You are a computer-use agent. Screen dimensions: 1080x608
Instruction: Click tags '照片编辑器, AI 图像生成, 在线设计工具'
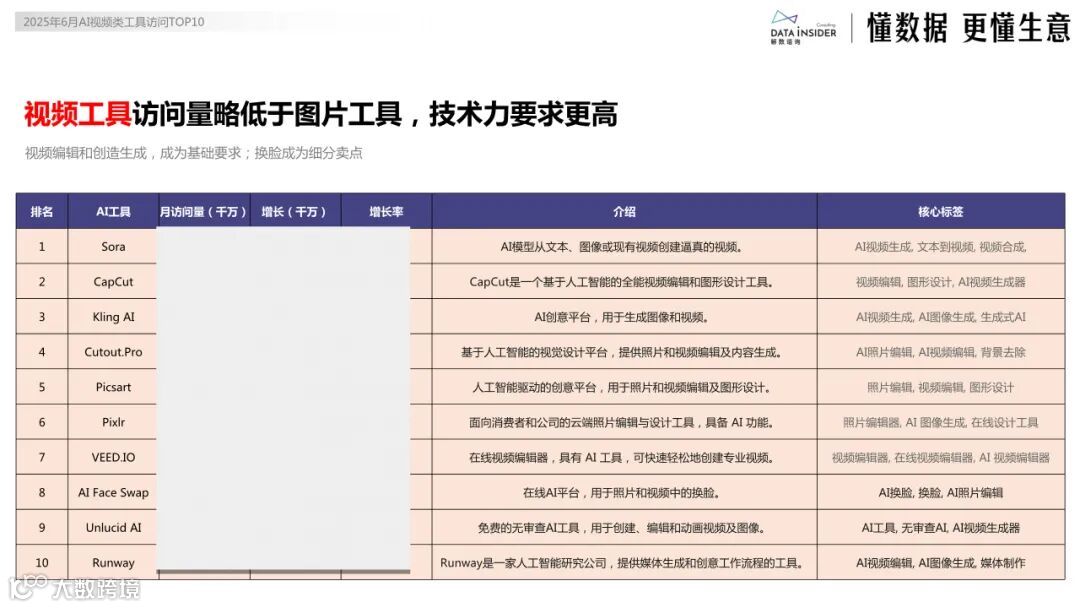tap(941, 422)
